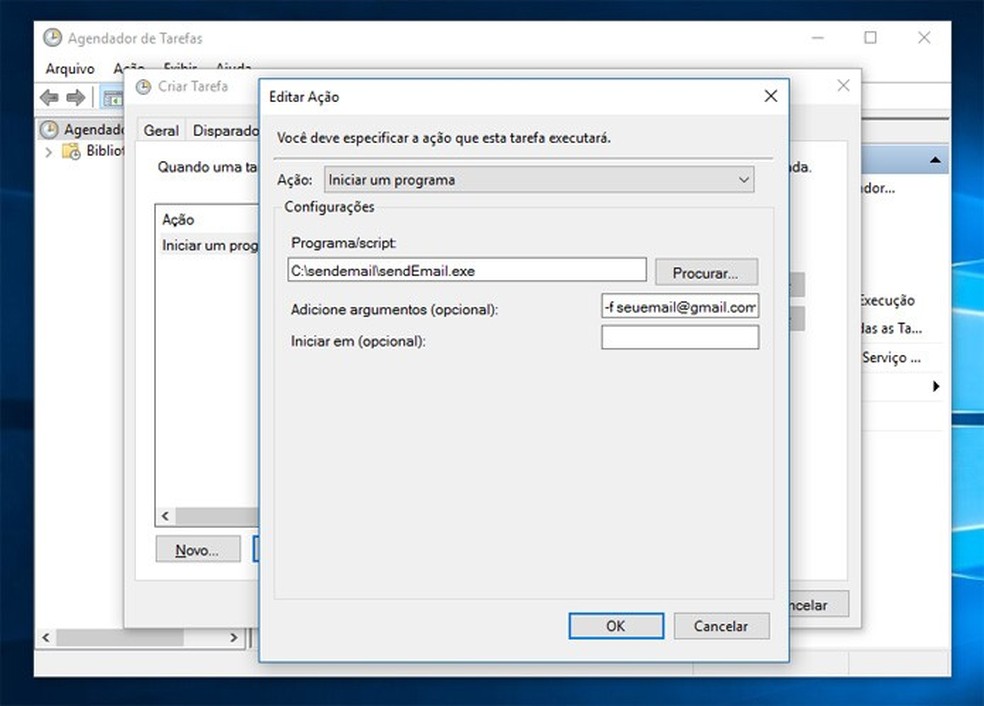Switch to Geral tab in Criar Tarefa
This screenshot has height=706, width=984.
click(x=161, y=131)
